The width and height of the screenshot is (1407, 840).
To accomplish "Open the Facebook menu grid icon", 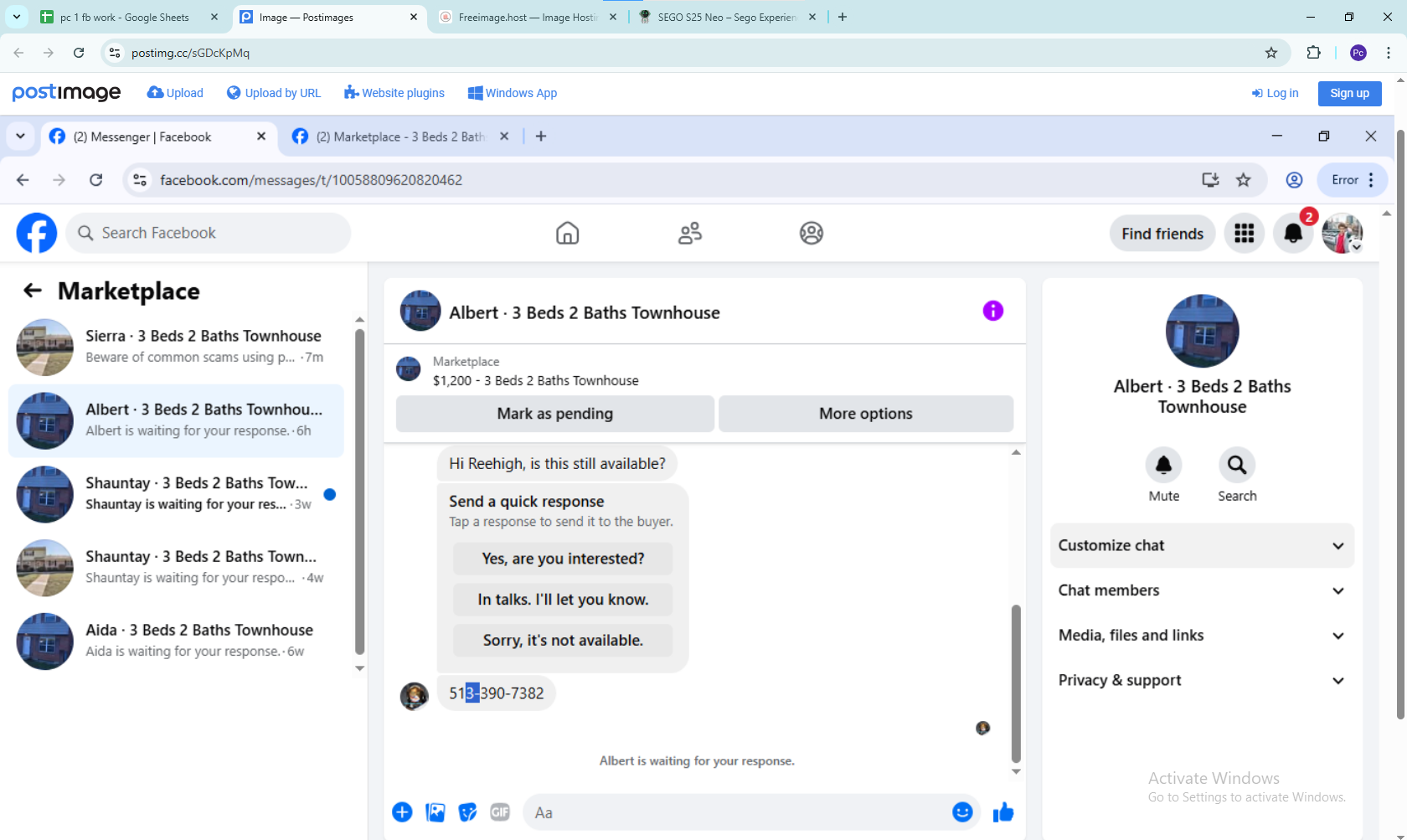I will point(1245,233).
